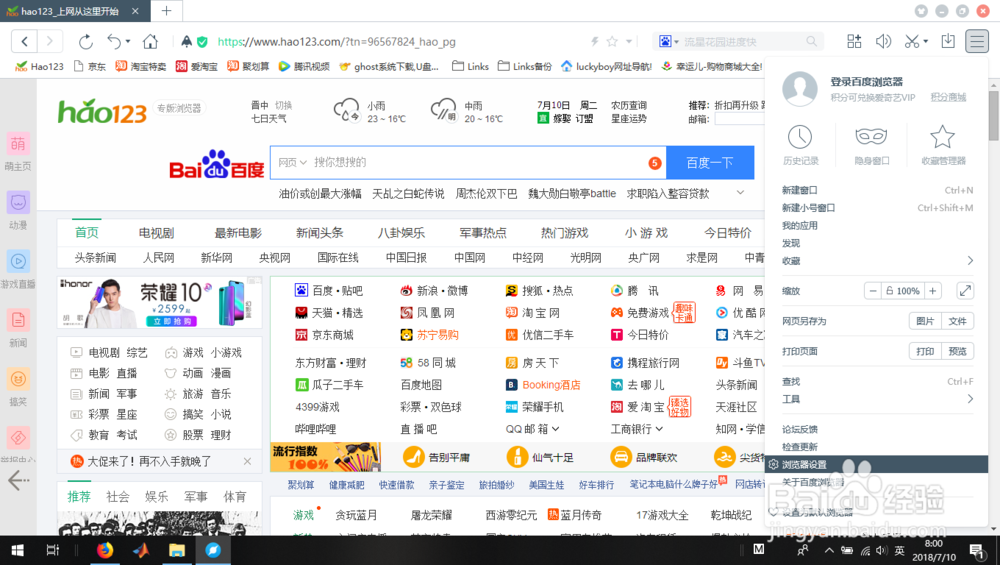Decrease zoom with minus button
The image size is (1000, 565).
872,291
